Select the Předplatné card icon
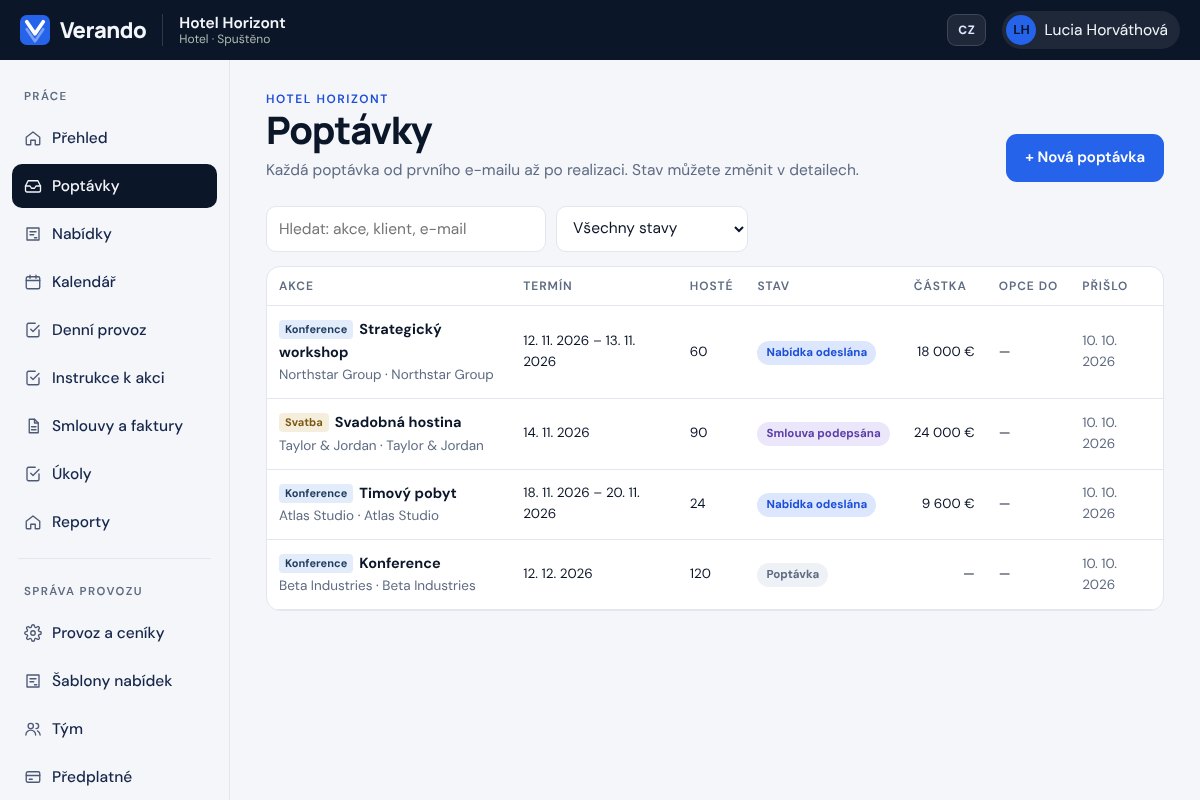Image resolution: width=1200 pixels, height=800 pixels. [33, 777]
